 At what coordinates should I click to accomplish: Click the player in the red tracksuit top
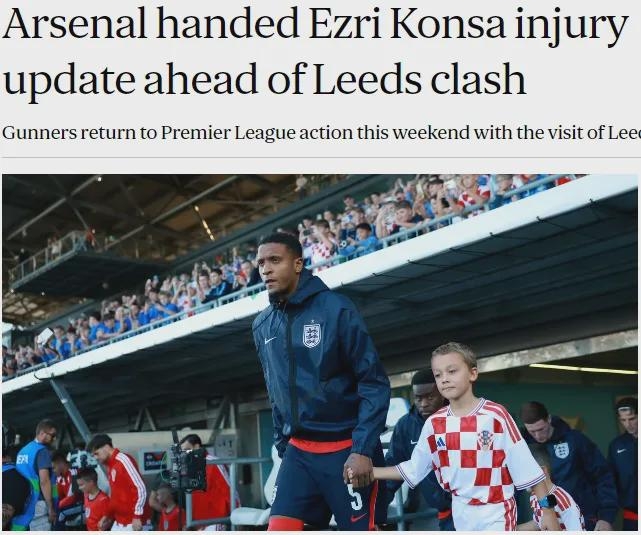tap(121, 482)
